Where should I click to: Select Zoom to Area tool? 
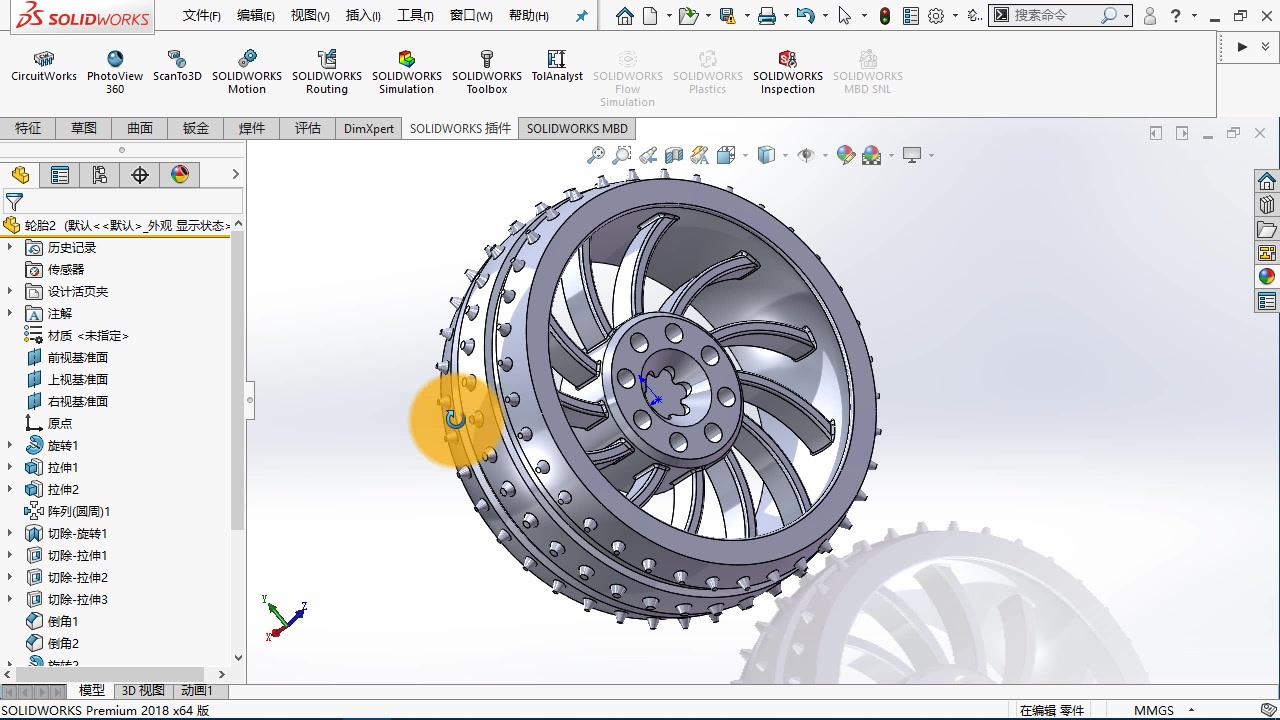click(622, 155)
